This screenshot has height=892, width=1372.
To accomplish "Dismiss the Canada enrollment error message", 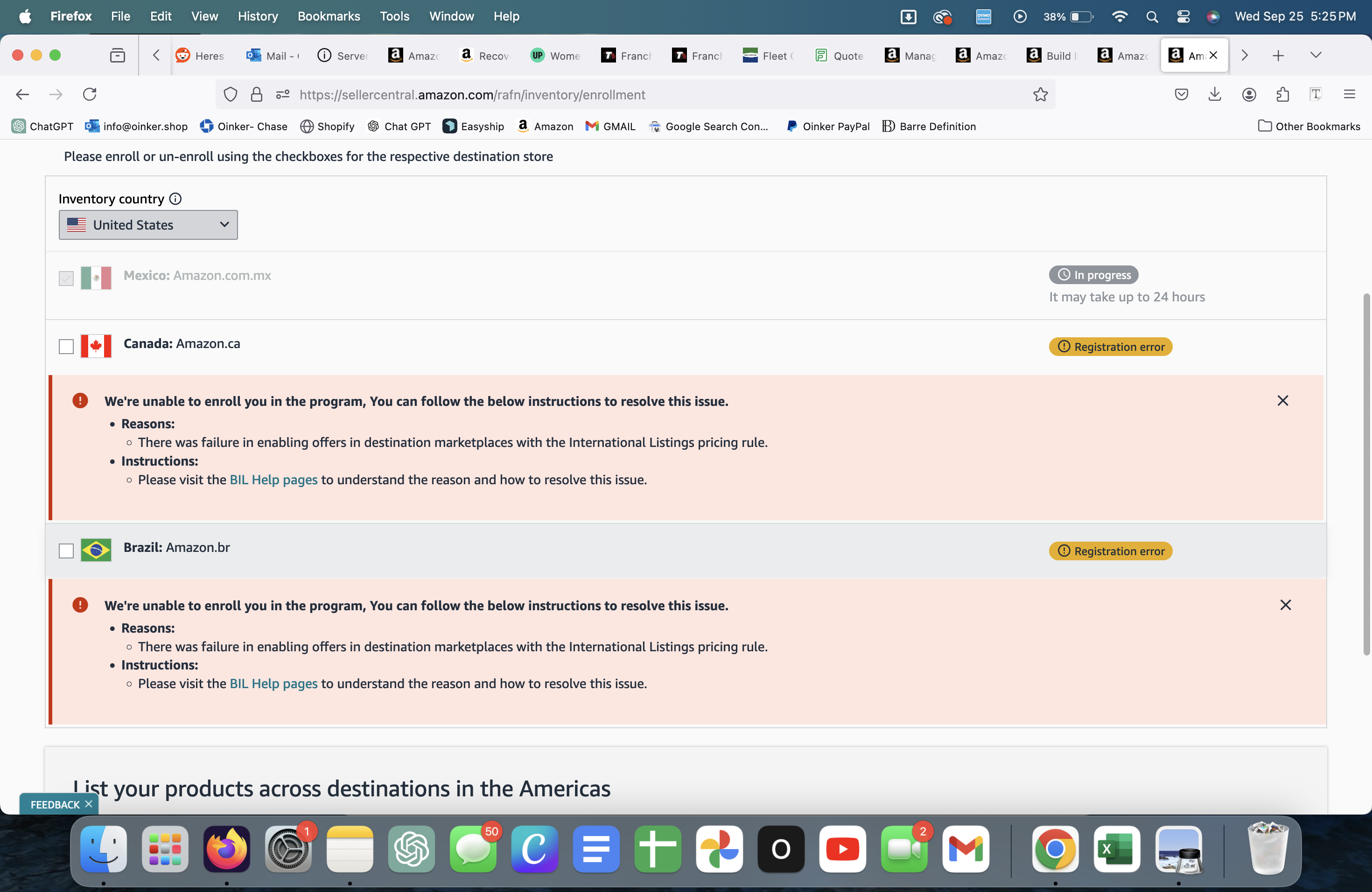I will point(1283,400).
